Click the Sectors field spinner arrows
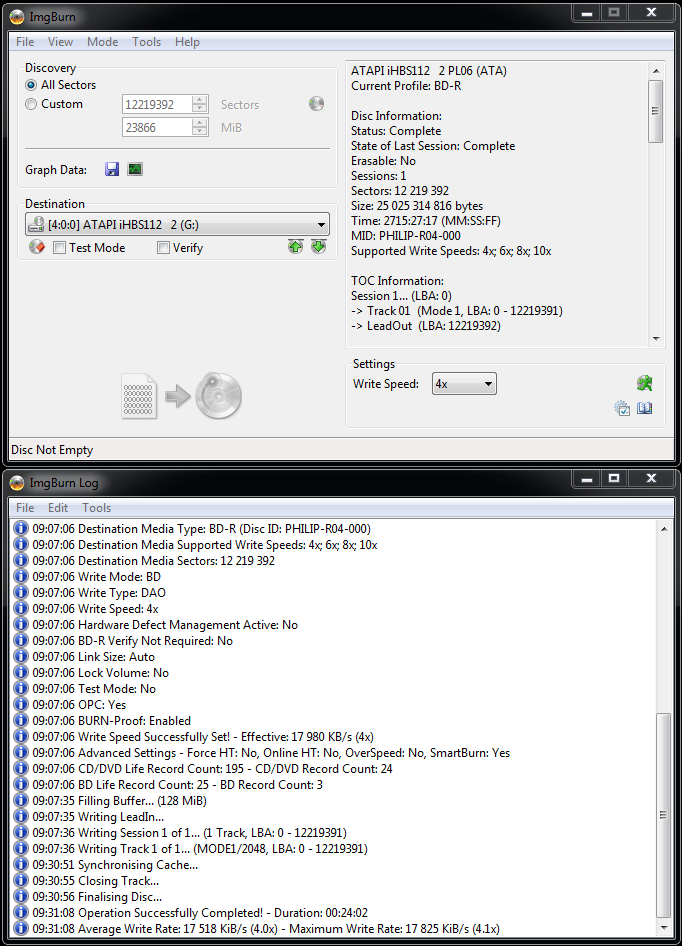This screenshot has width=682, height=946. point(200,104)
